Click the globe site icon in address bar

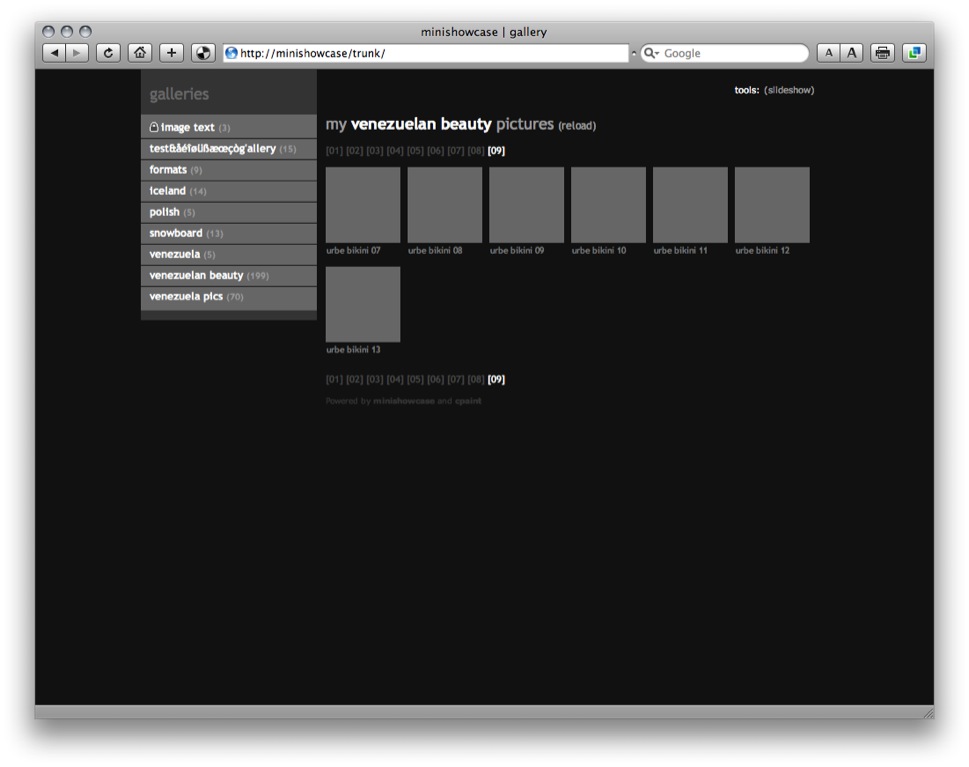[x=231, y=53]
